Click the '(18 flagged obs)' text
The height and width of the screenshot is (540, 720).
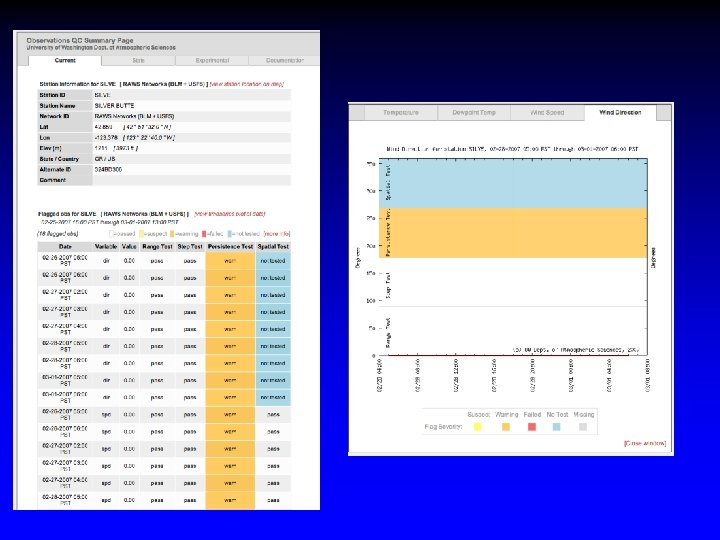(x=57, y=234)
